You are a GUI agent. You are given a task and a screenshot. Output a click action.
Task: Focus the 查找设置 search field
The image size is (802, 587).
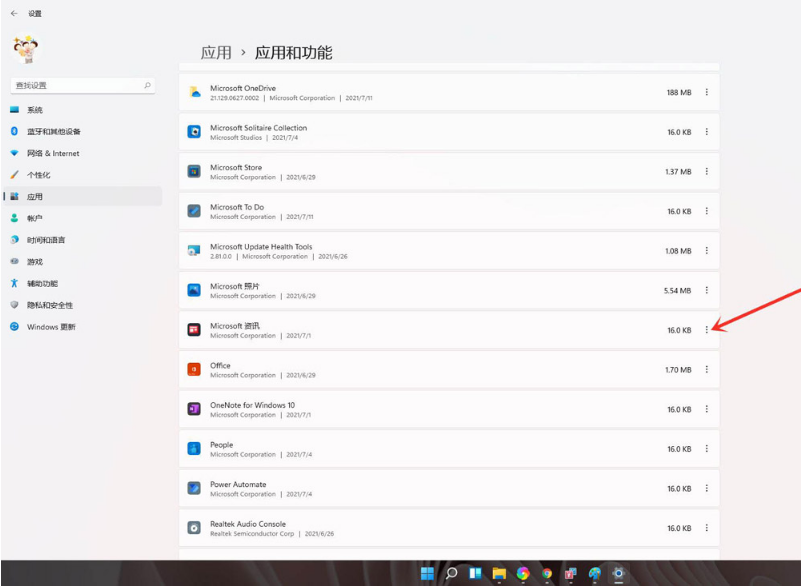[x=82, y=85]
